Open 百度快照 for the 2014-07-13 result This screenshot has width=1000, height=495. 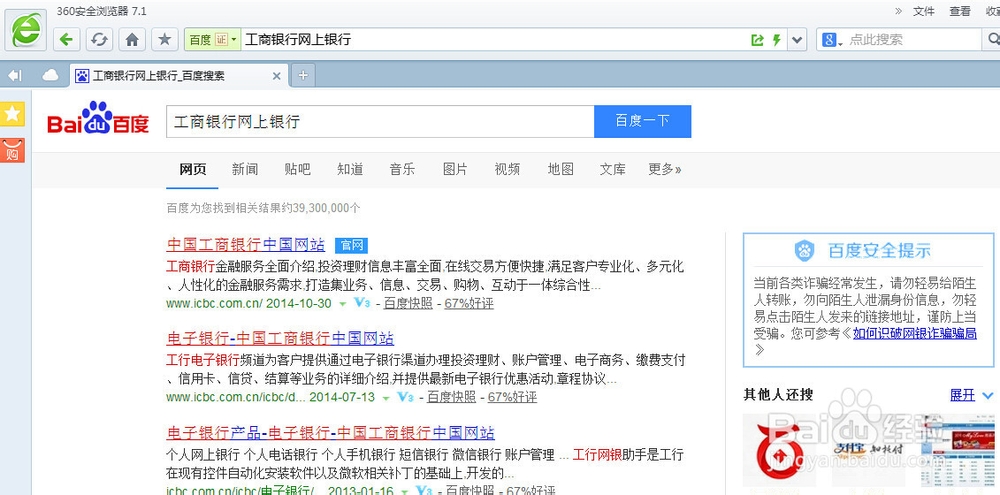pyautogui.click(x=452, y=397)
